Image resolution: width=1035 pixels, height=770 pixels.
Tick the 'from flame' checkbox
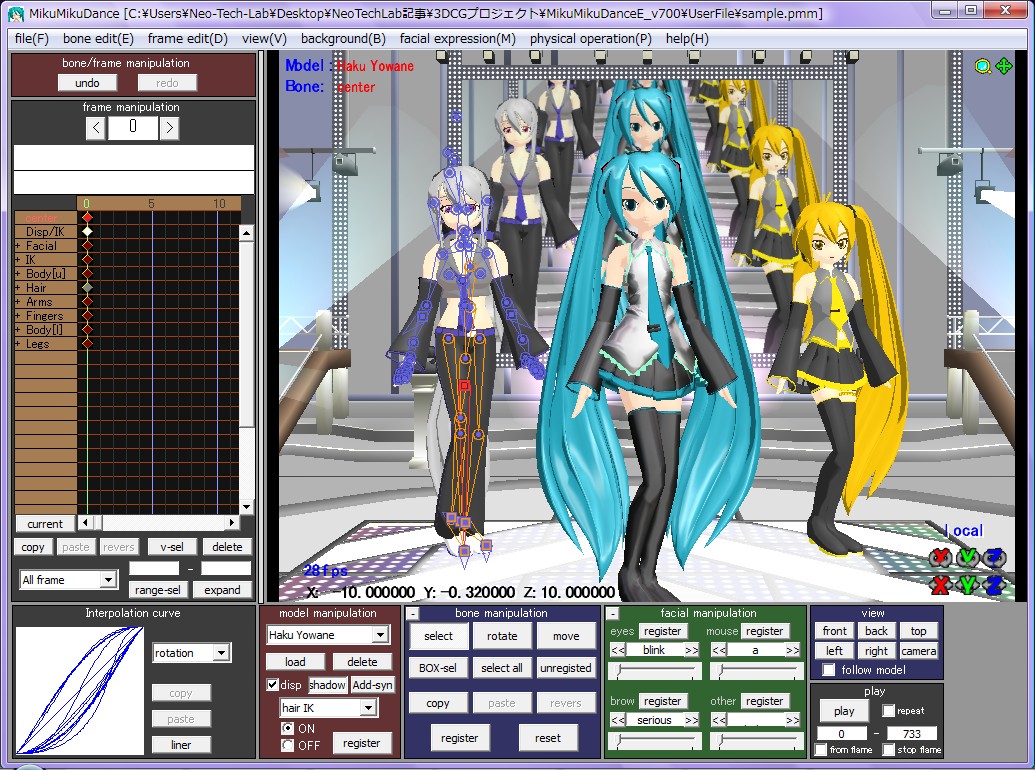[x=821, y=750]
